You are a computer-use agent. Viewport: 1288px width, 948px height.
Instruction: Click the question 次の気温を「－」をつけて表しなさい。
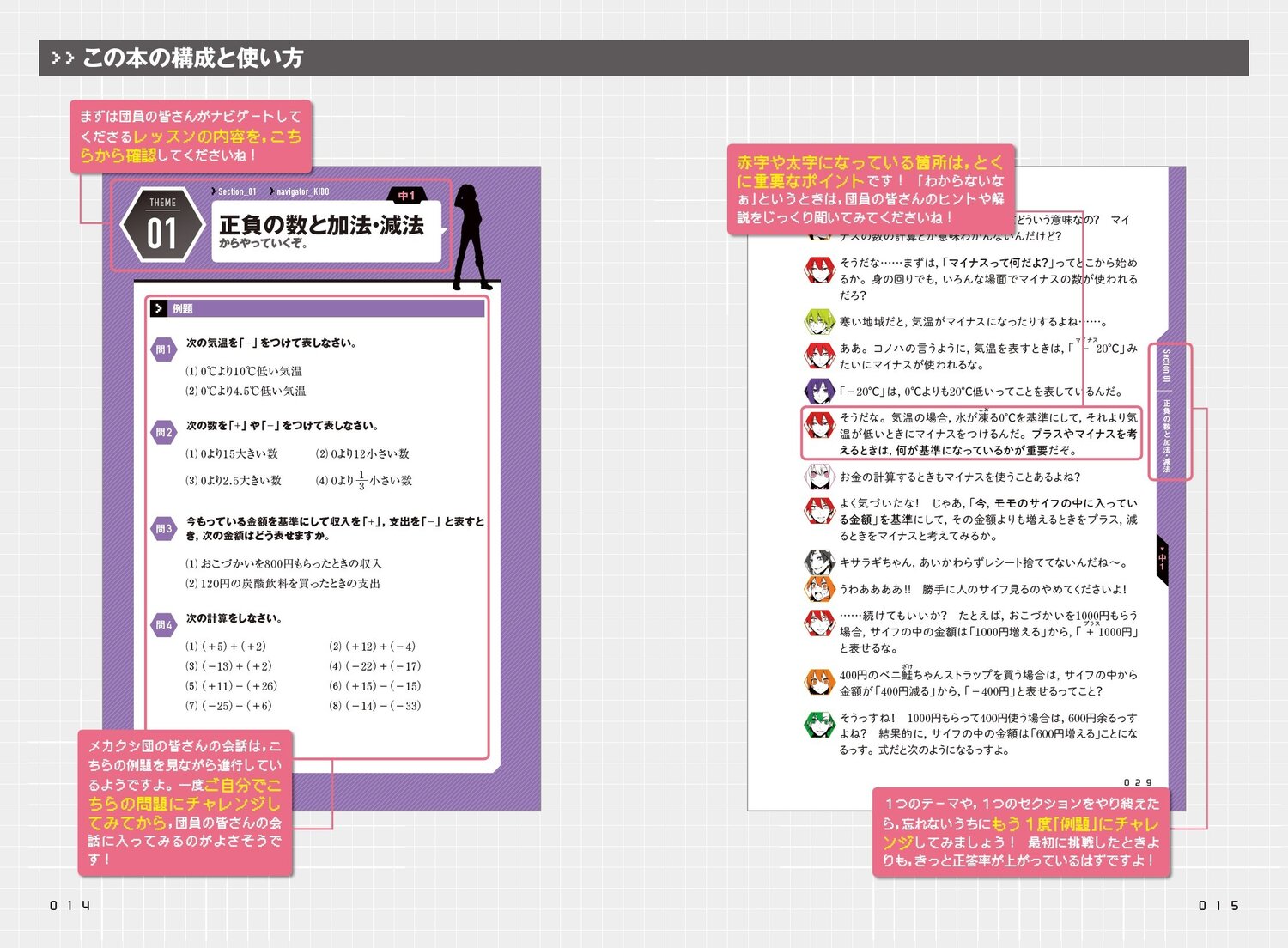click(271, 343)
